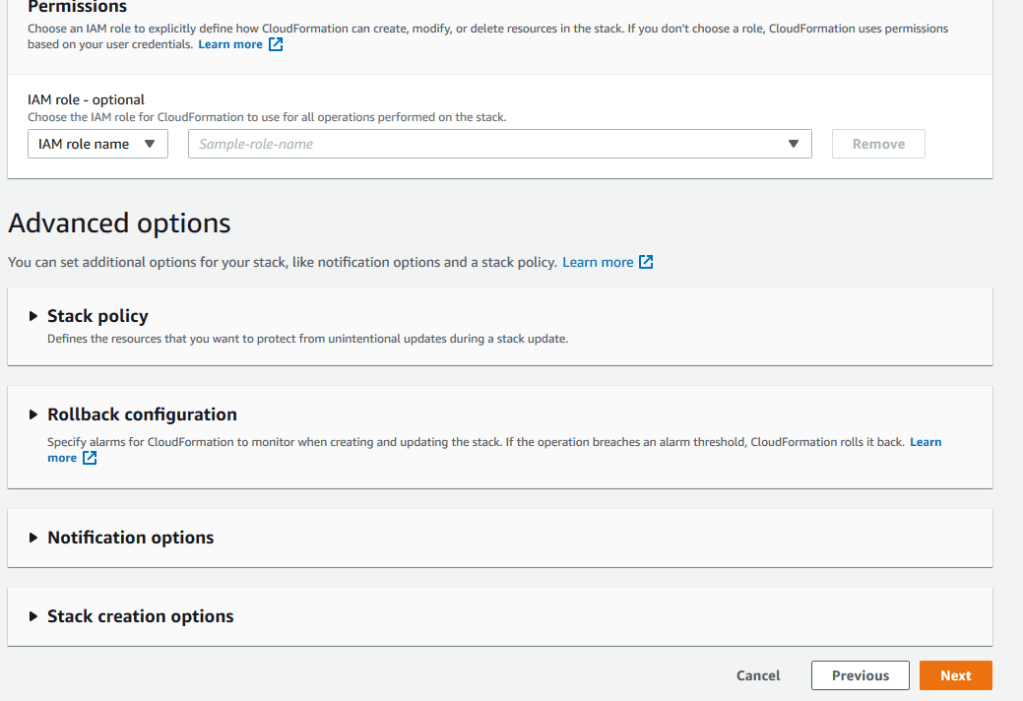This screenshot has height=701, width=1023.
Task: Click the Stack policy disclosure triangle
Action: 34,316
